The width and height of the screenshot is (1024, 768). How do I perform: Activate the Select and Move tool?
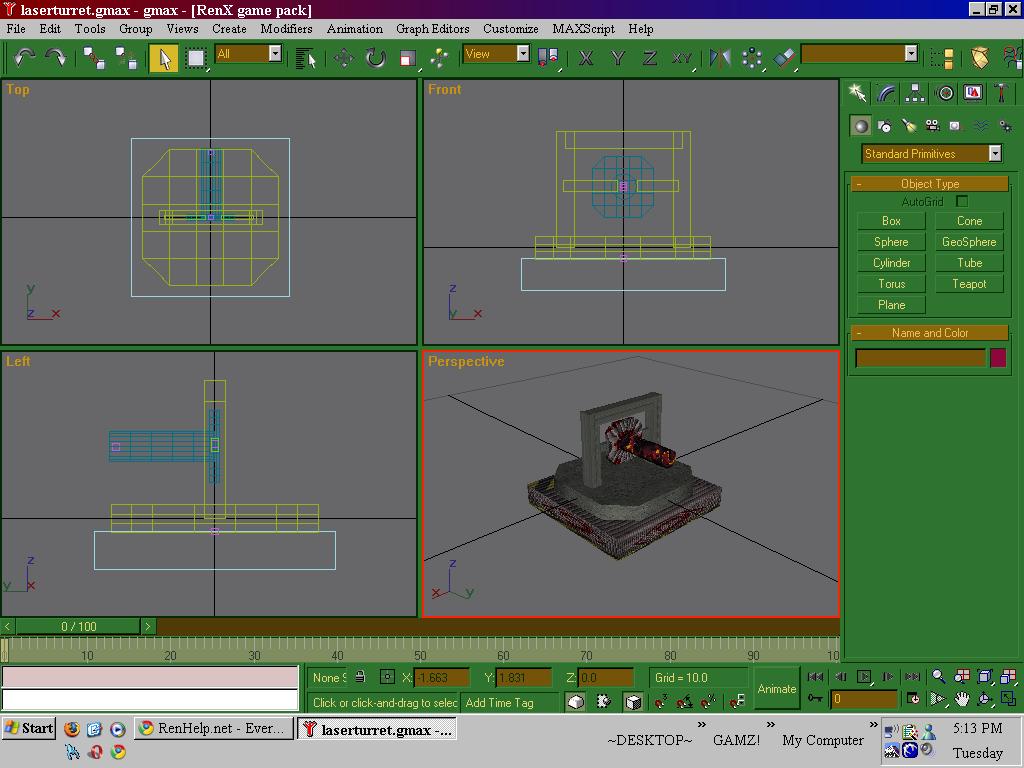click(x=343, y=58)
